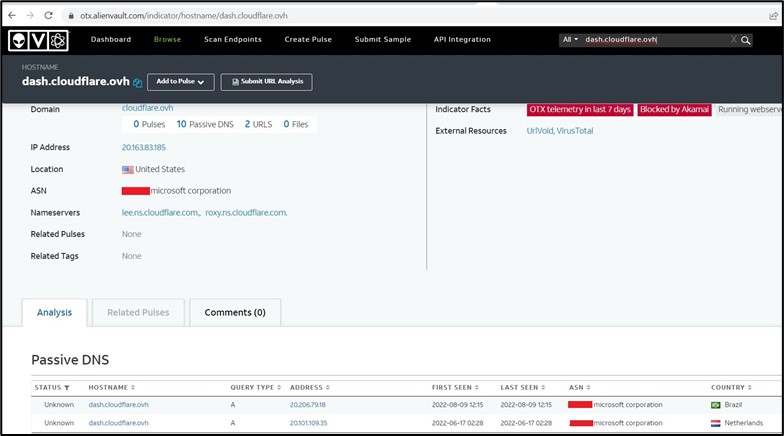Click the Status column filter icon

click(67, 387)
